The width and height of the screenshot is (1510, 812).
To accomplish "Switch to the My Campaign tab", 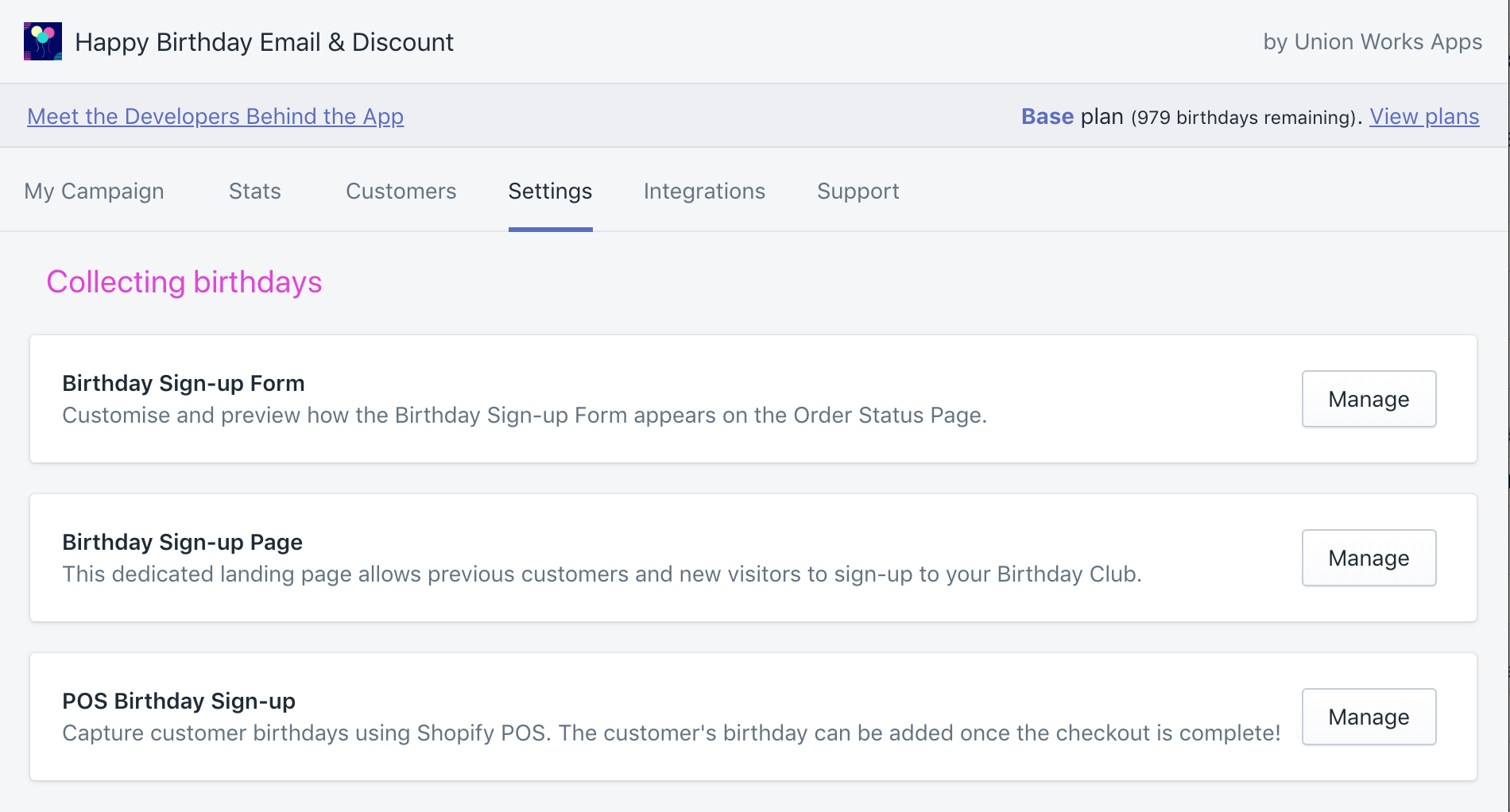I will (x=94, y=191).
